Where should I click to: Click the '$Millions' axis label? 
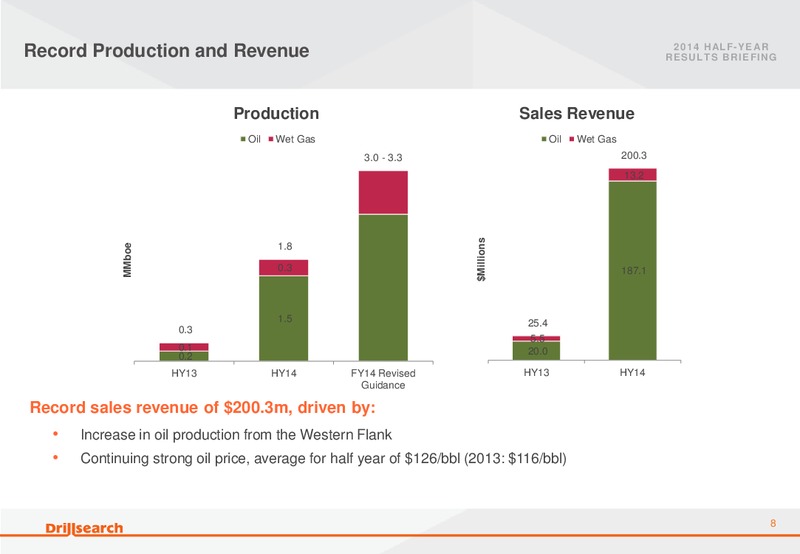481,259
